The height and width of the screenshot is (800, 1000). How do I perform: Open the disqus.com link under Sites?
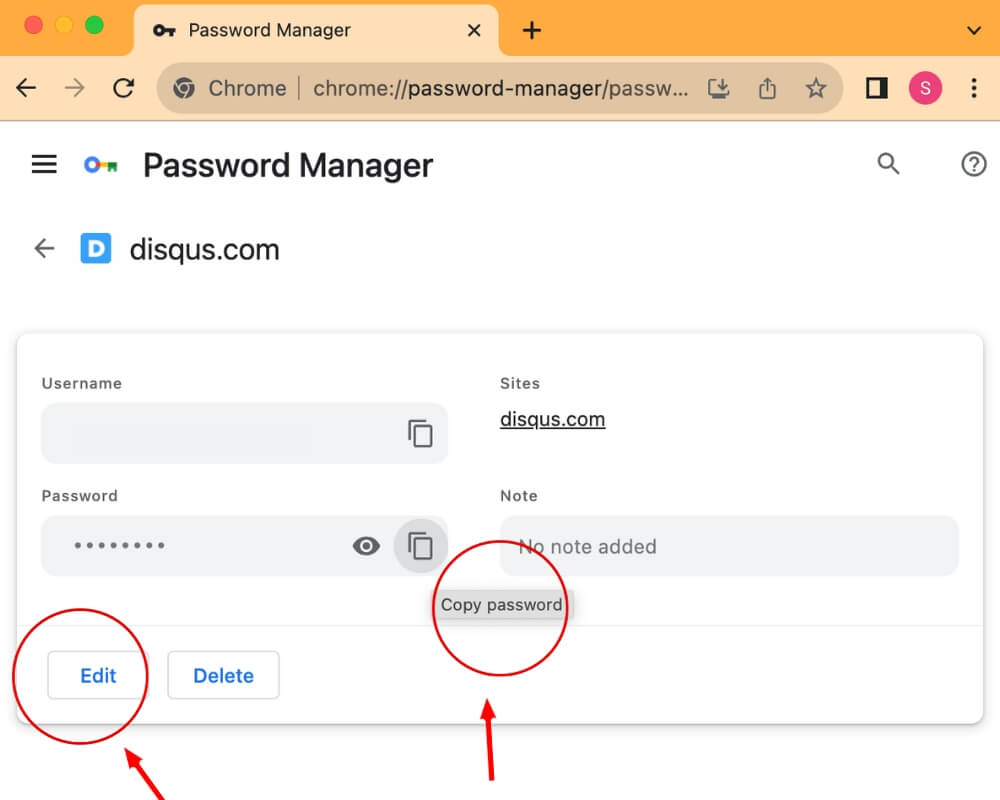pyautogui.click(x=552, y=419)
